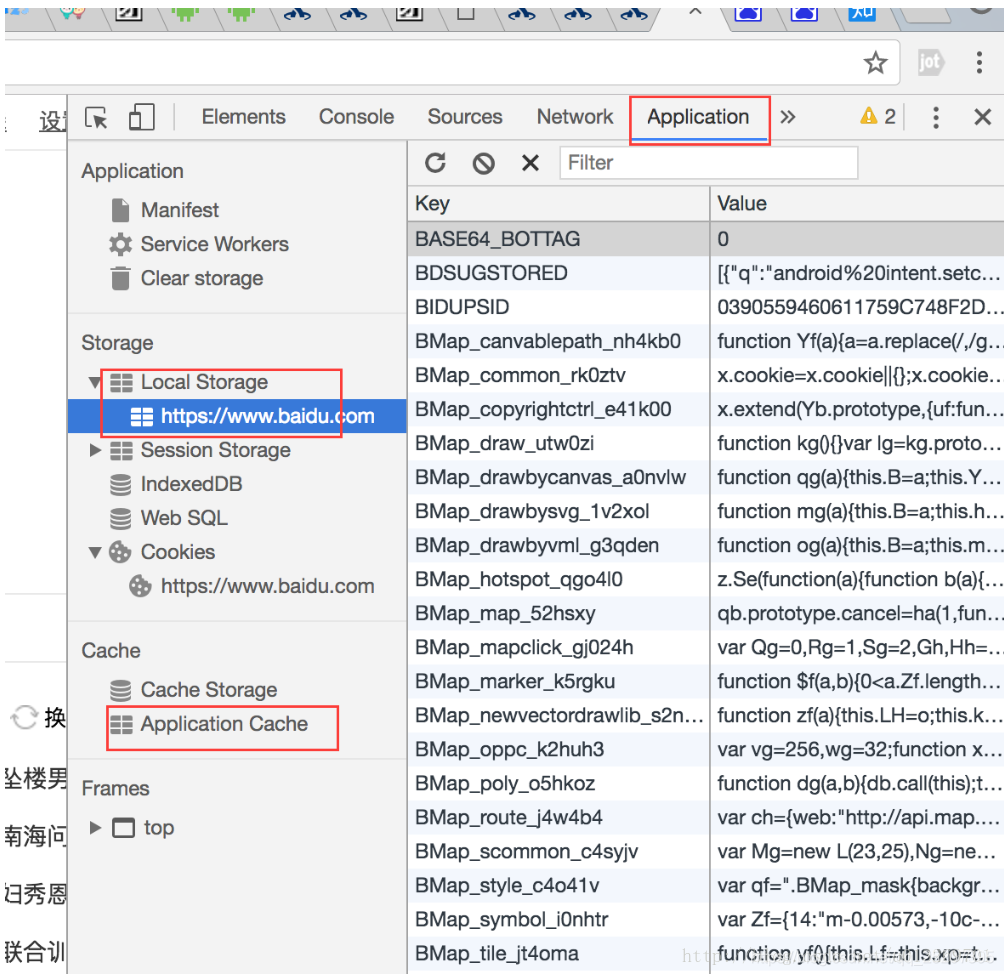
Task: Switch to the Console tab
Action: [356, 117]
